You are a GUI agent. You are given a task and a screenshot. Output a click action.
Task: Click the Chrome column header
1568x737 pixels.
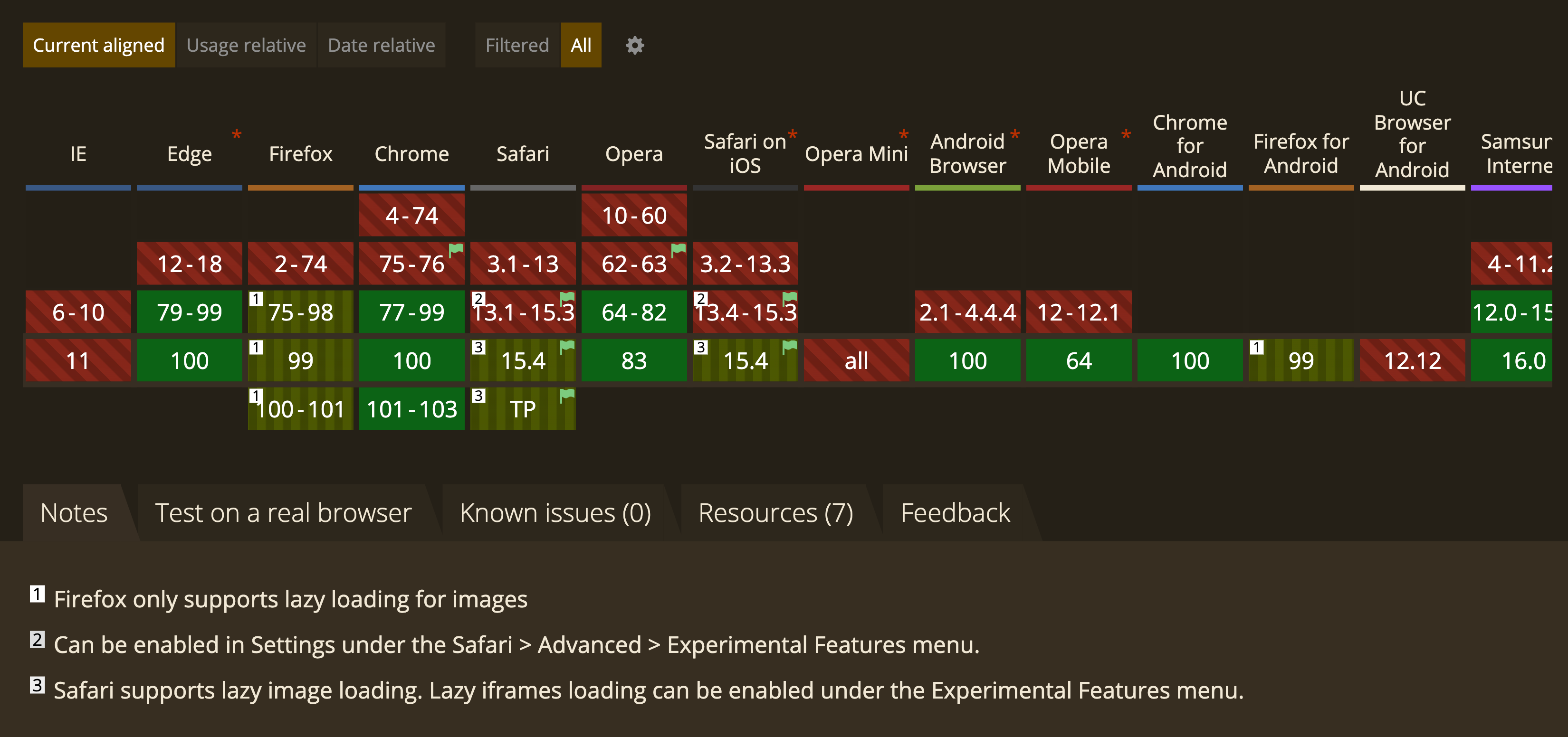tap(412, 154)
